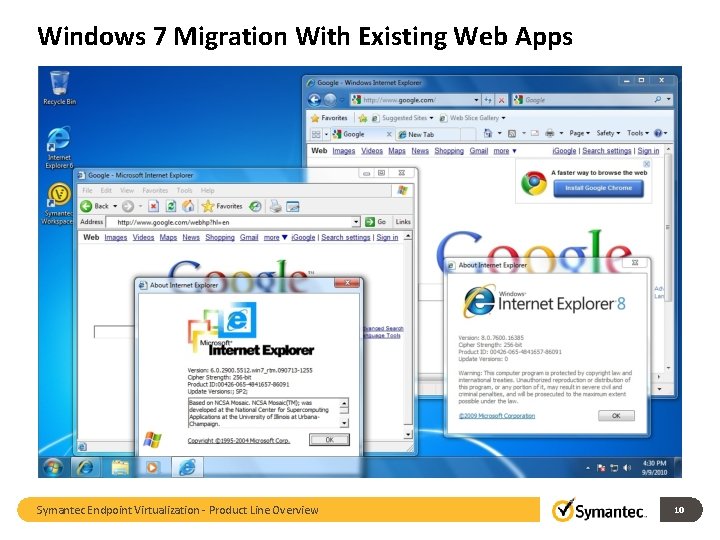
Task: Click IE8 Back arrow button
Action: click(x=315, y=100)
